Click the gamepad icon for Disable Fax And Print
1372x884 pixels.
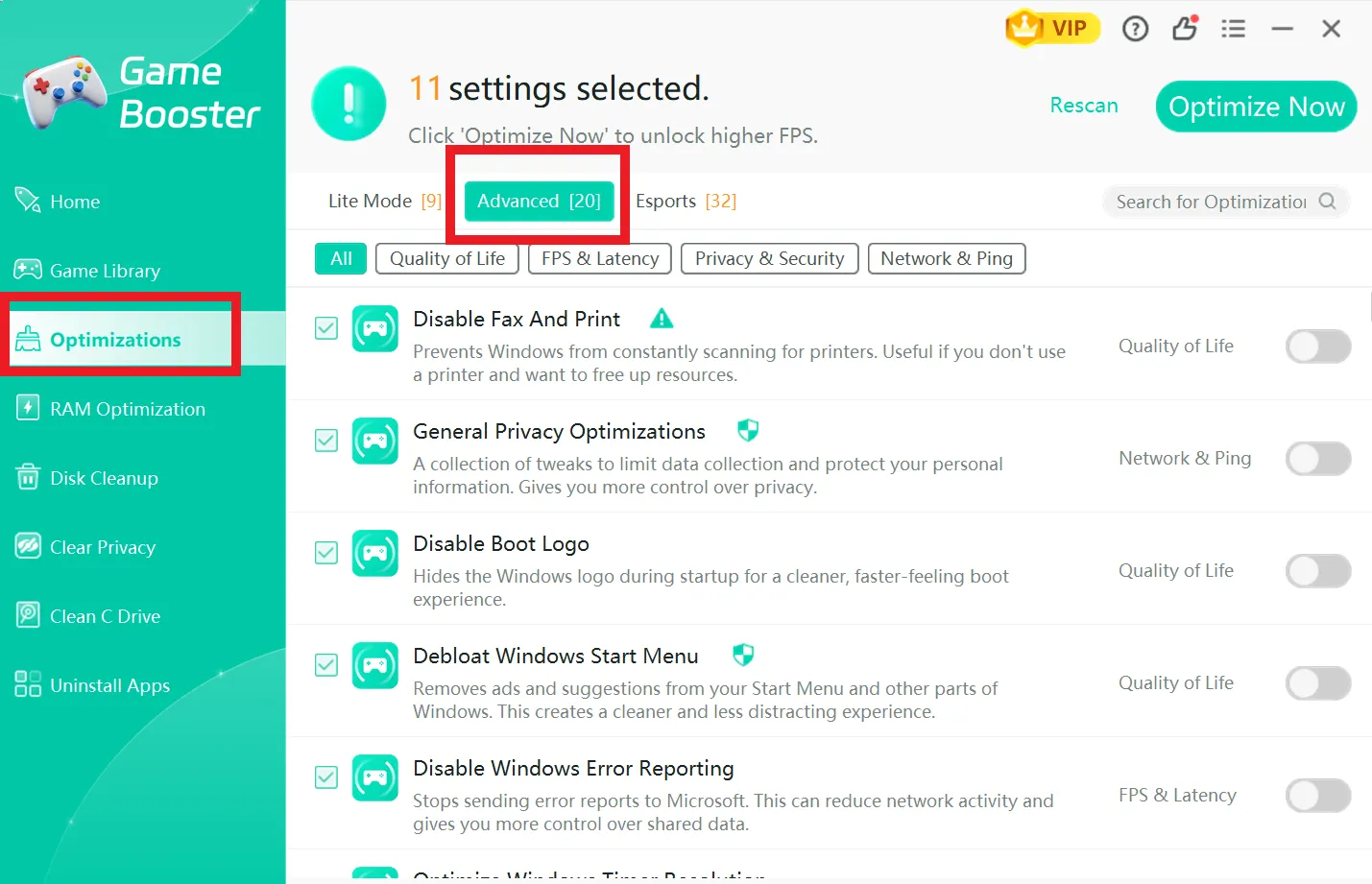(375, 329)
